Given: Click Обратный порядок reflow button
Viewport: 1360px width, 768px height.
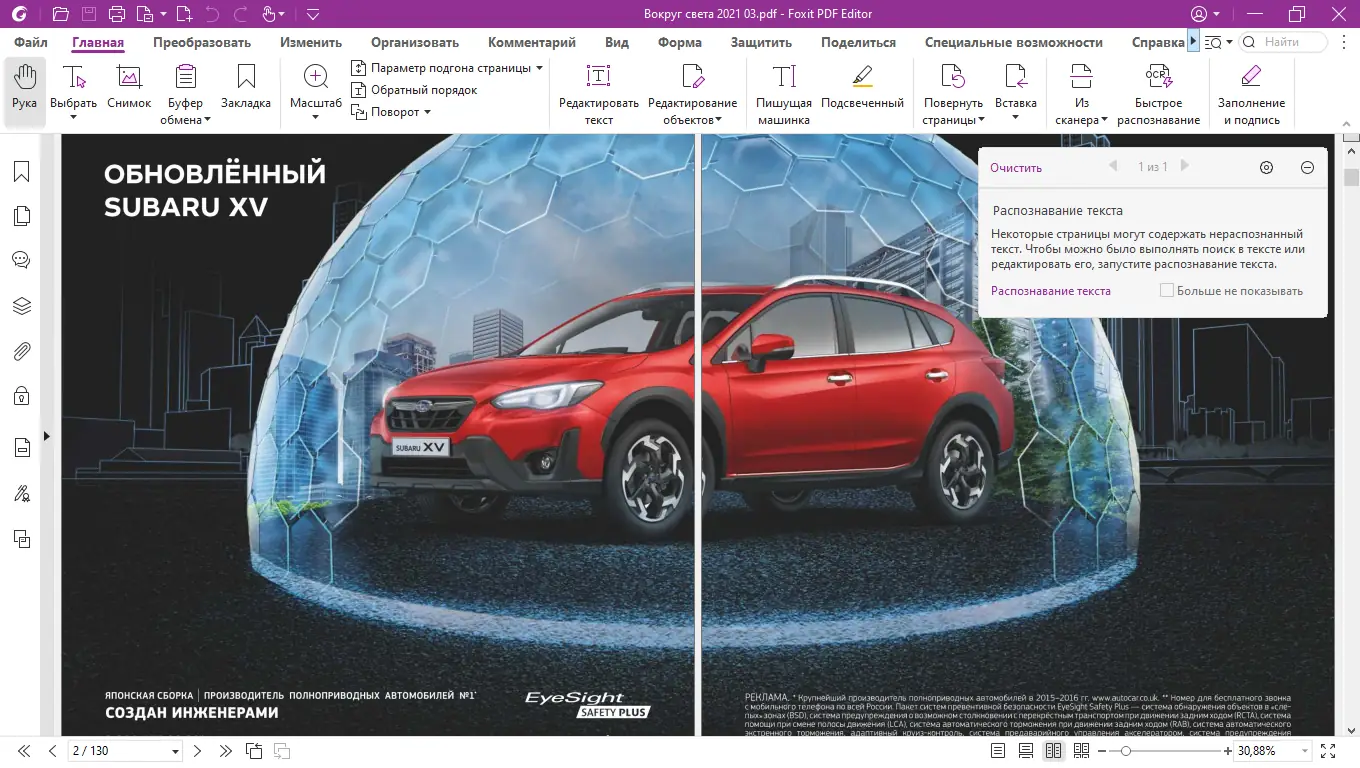Looking at the screenshot, I should 415,90.
